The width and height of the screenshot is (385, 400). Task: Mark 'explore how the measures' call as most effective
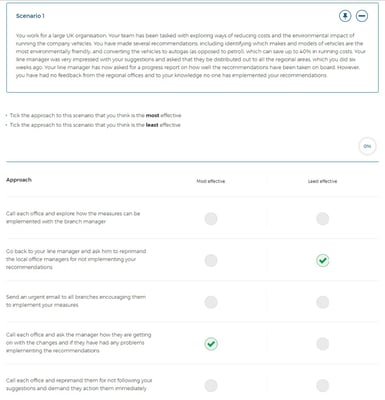(x=211, y=219)
